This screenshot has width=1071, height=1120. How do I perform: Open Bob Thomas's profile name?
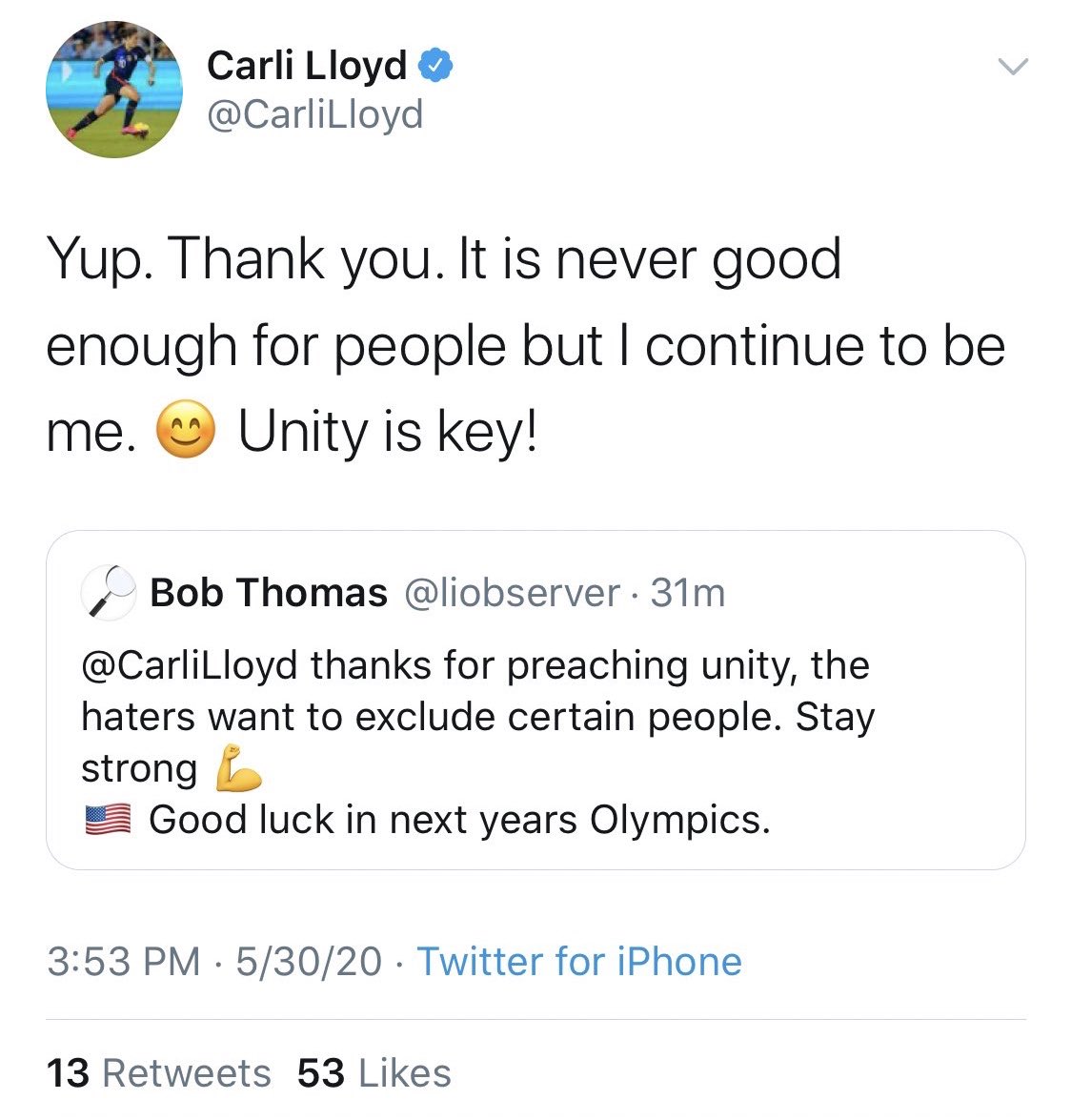click(x=269, y=593)
